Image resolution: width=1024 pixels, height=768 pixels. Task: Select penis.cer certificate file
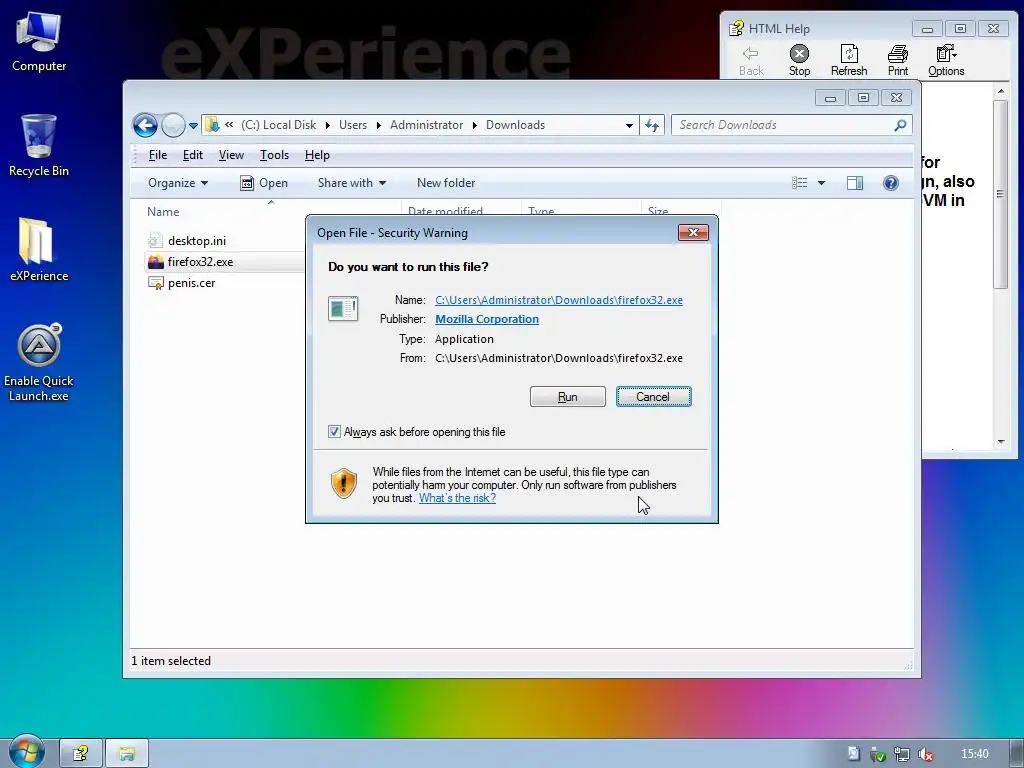click(x=191, y=283)
